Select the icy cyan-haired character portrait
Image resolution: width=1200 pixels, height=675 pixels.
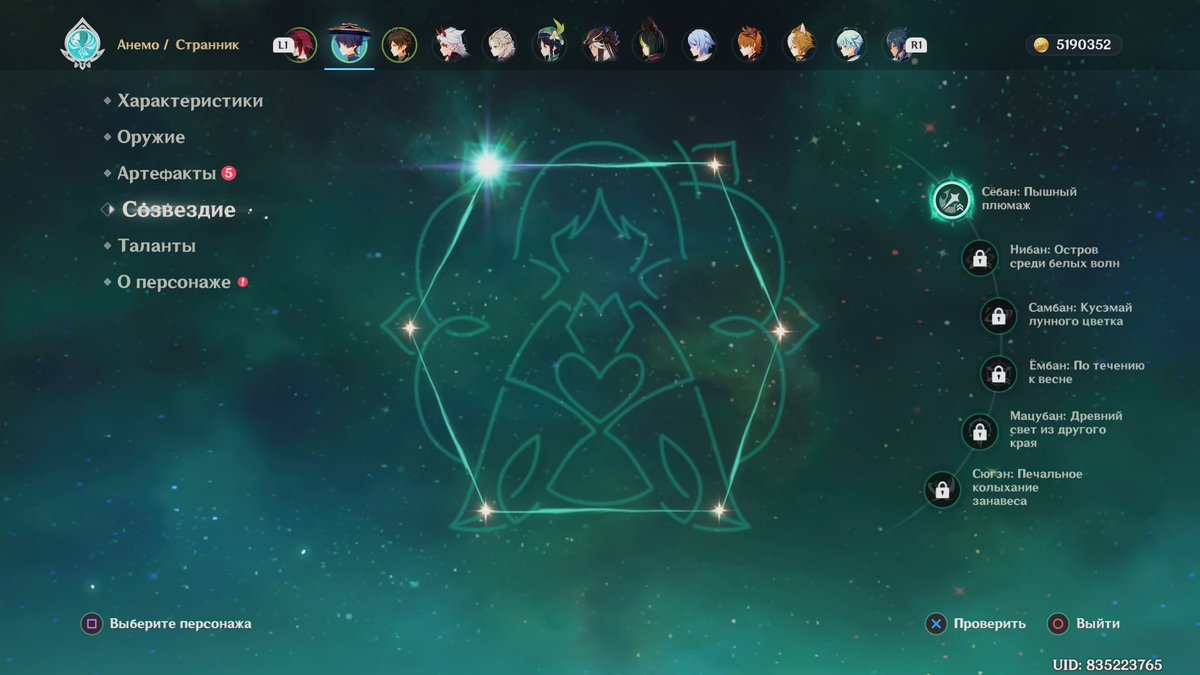coord(850,45)
